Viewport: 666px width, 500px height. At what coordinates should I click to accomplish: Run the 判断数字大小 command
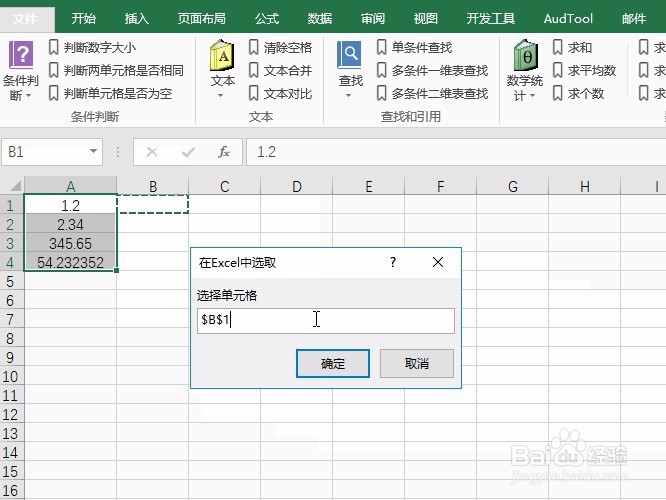(x=93, y=47)
